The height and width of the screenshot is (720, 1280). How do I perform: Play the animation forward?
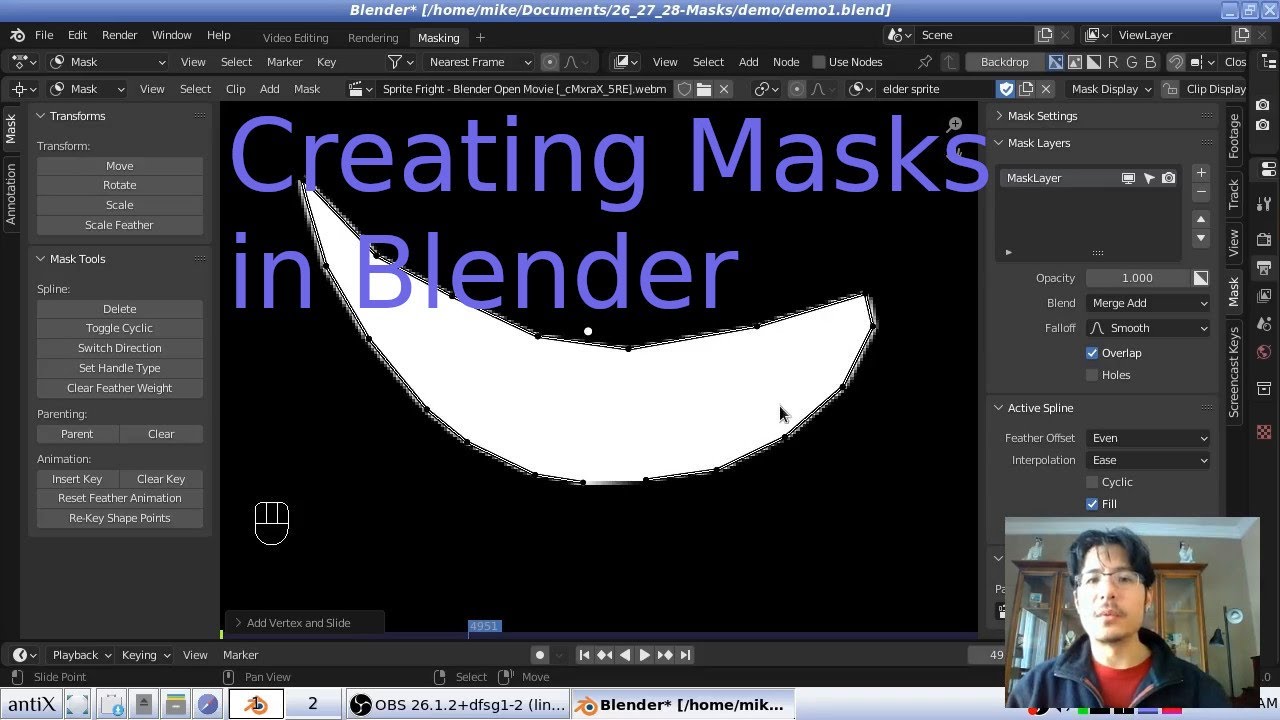[645, 655]
